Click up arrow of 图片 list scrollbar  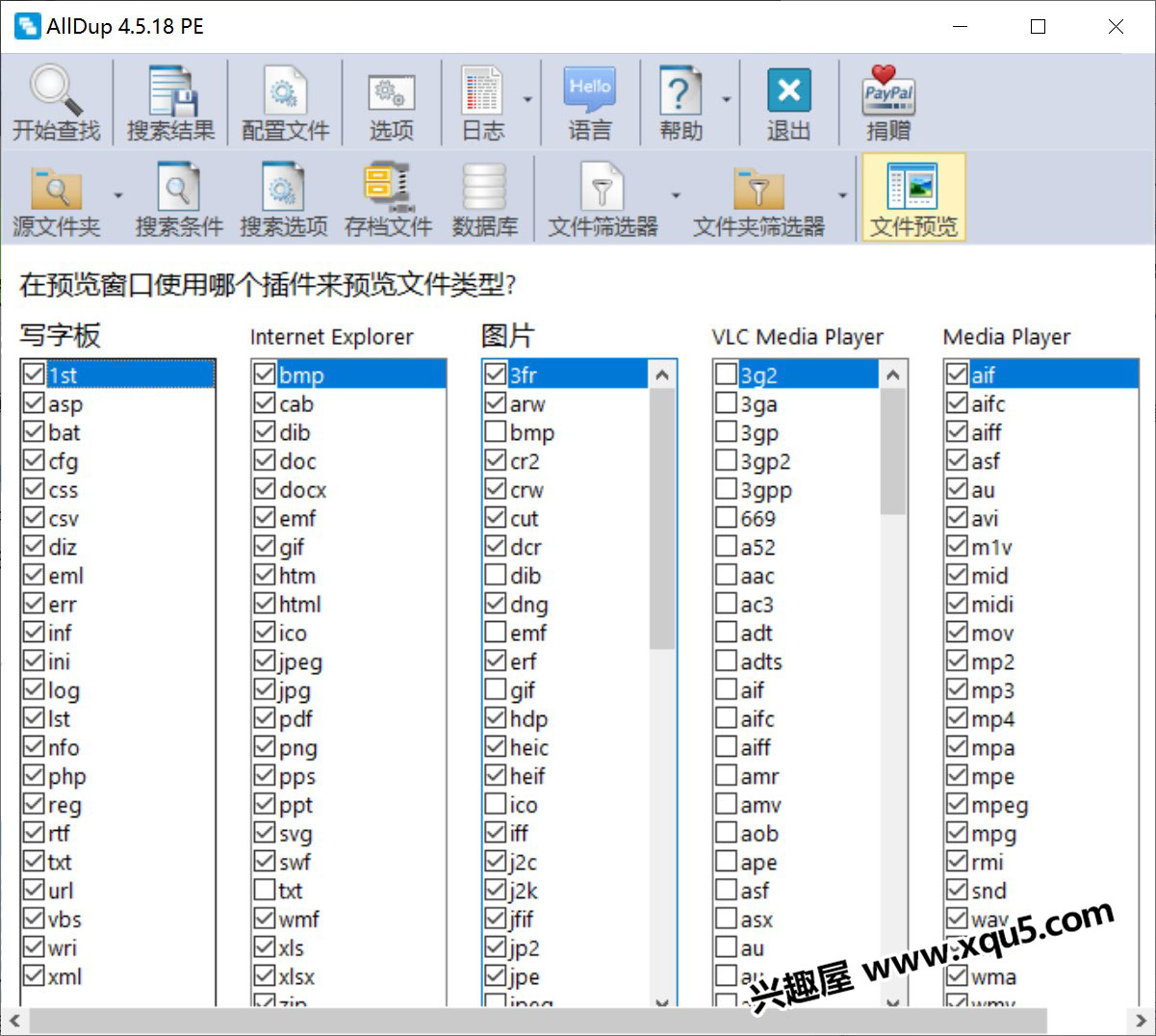click(662, 375)
